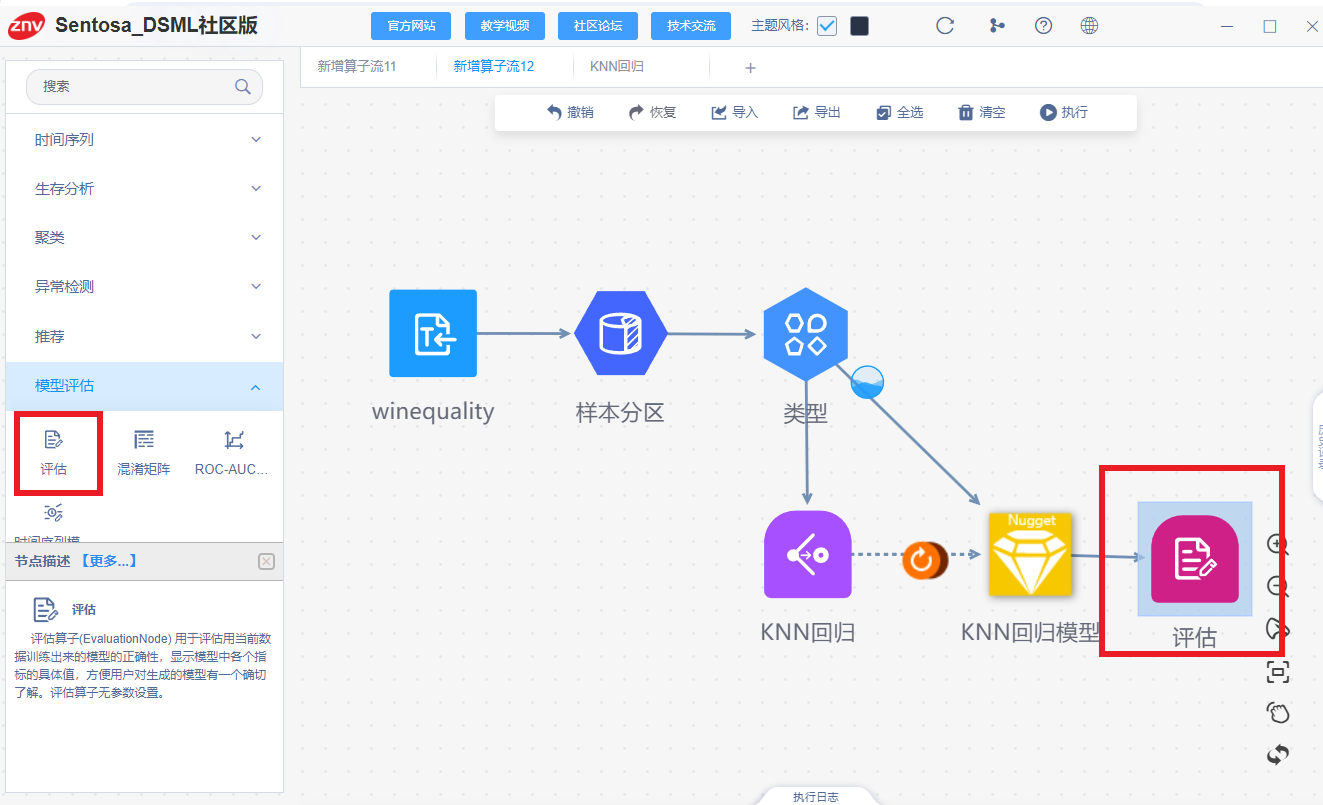Open the language globe icon
The height and width of the screenshot is (805, 1323).
(x=1090, y=26)
